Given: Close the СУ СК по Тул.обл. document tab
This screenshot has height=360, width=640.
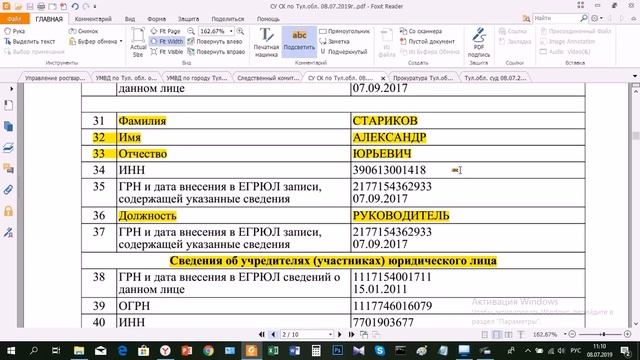Looking at the screenshot, I should pos(383,78).
